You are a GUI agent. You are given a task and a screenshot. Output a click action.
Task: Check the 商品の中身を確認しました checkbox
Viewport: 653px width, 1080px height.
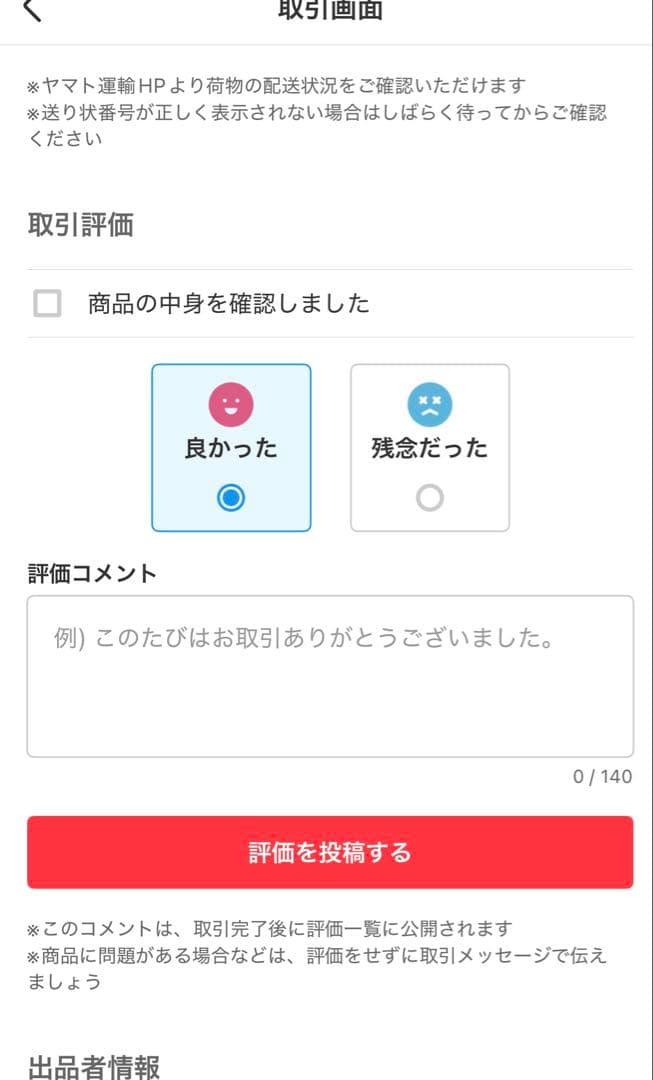coord(47,303)
